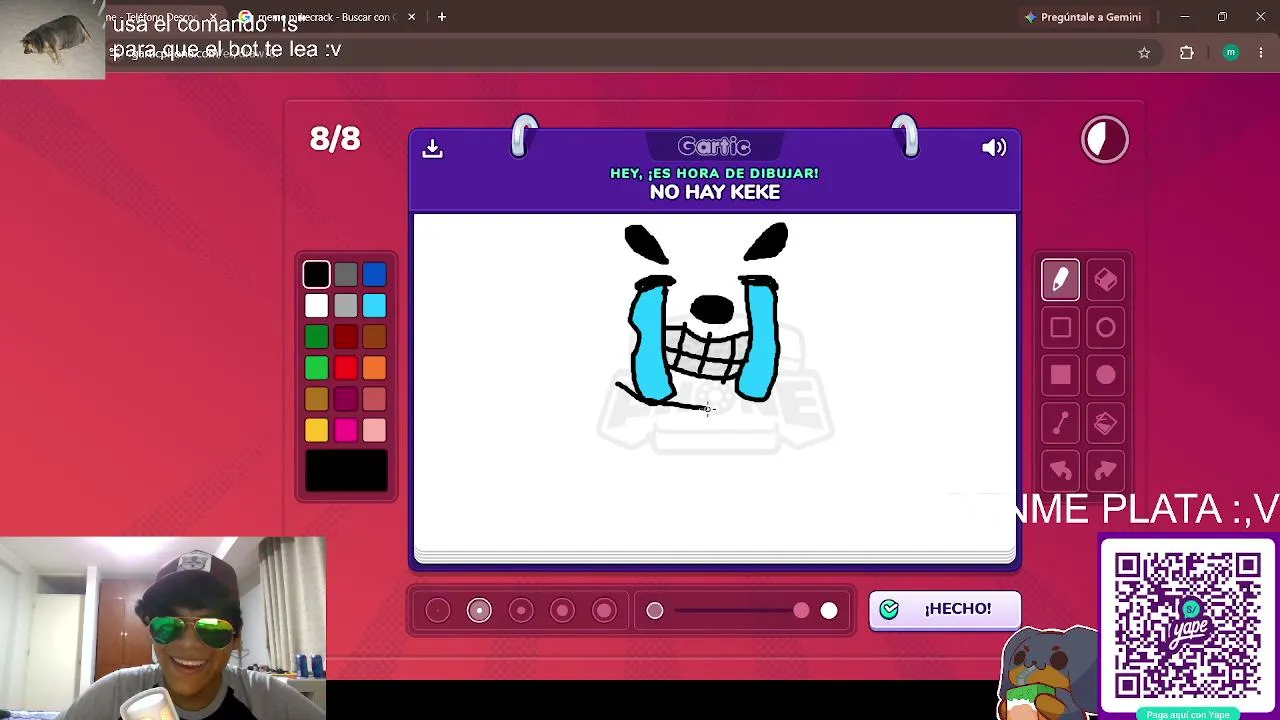Image resolution: width=1280 pixels, height=720 pixels.
Task: Pick the golden ochre color swatch
Action: click(x=316, y=399)
